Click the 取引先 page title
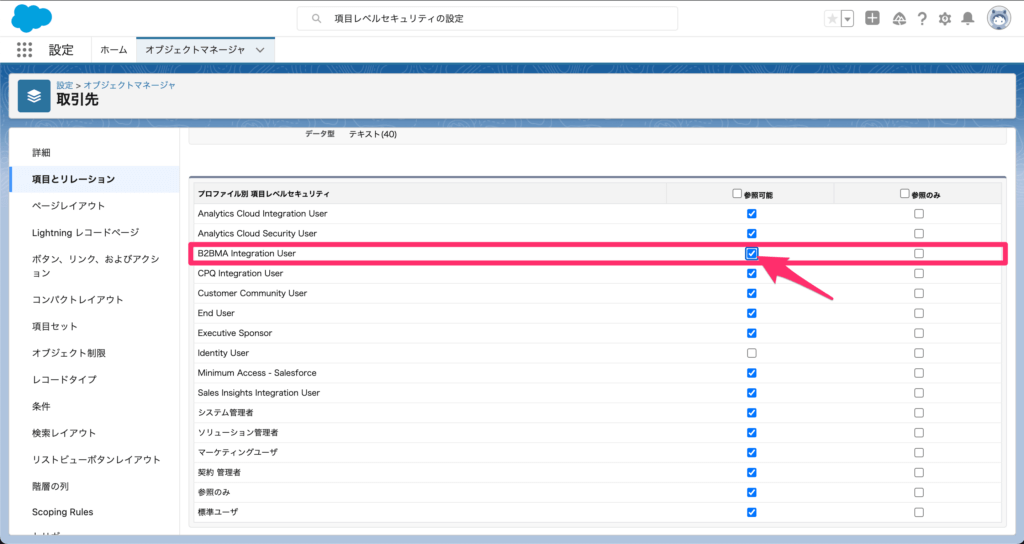 pyautogui.click(x=77, y=100)
